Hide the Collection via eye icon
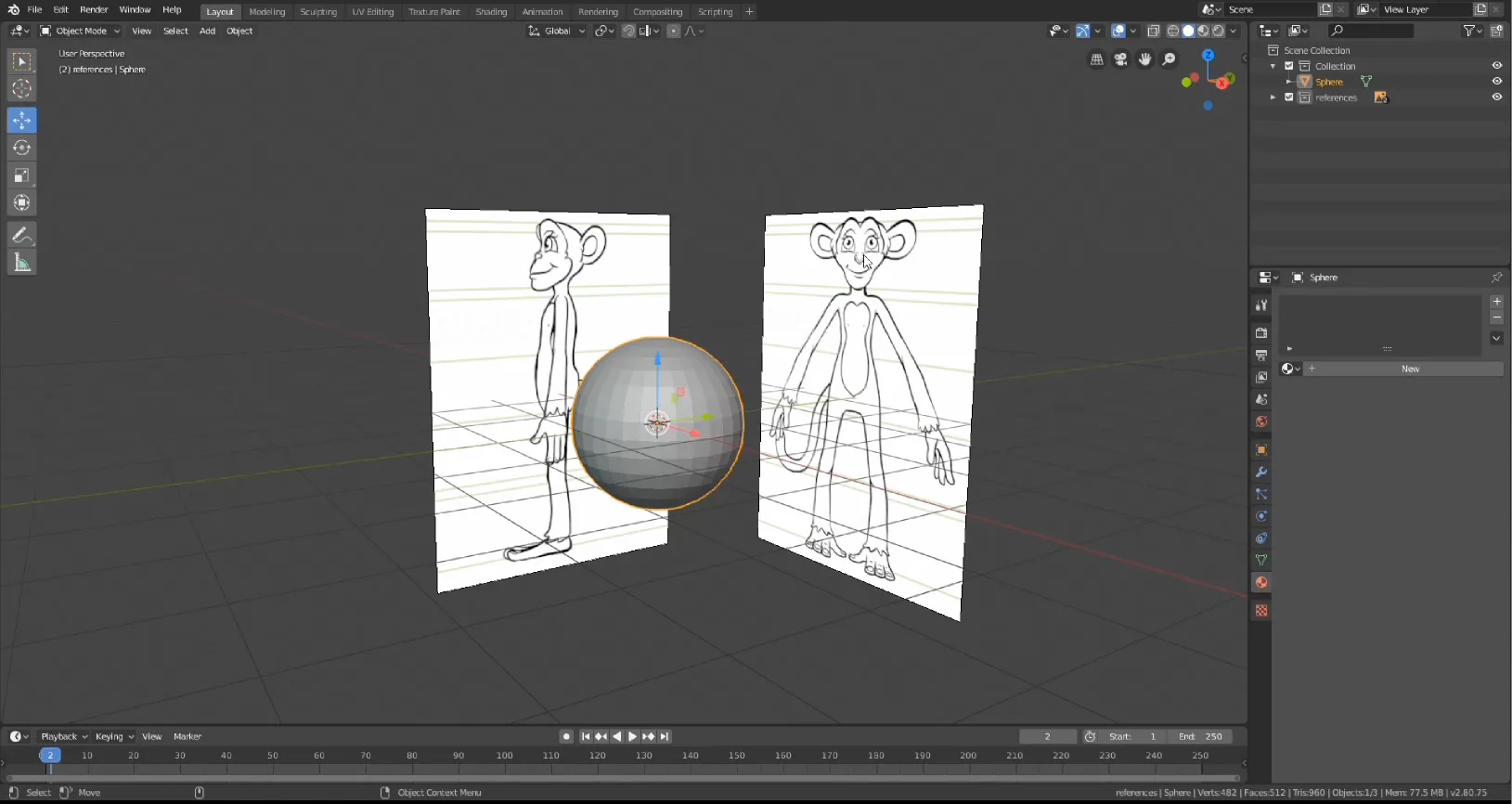 pos(1496,66)
